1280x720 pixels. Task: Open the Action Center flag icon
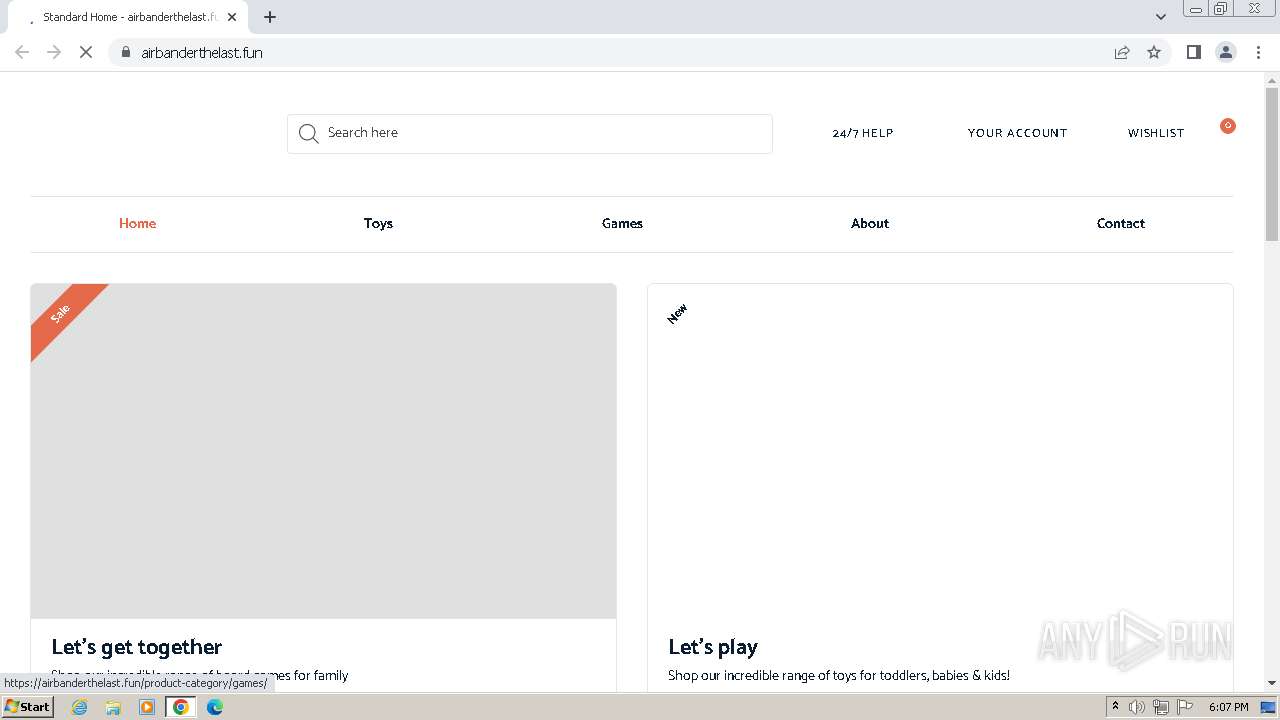tap(1185, 707)
